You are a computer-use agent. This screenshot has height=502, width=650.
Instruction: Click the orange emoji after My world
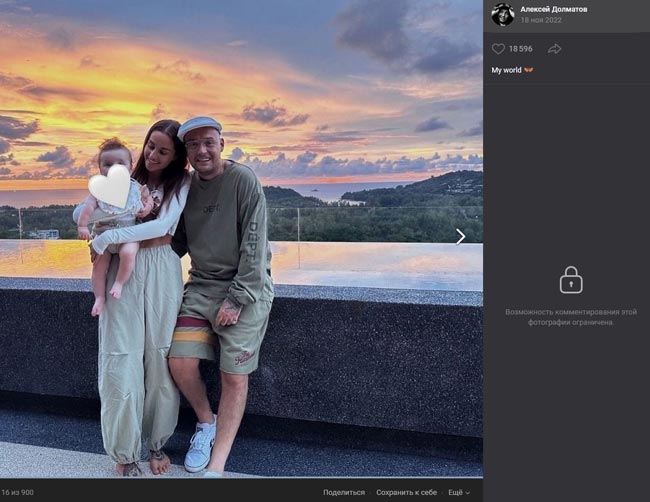[x=529, y=70]
